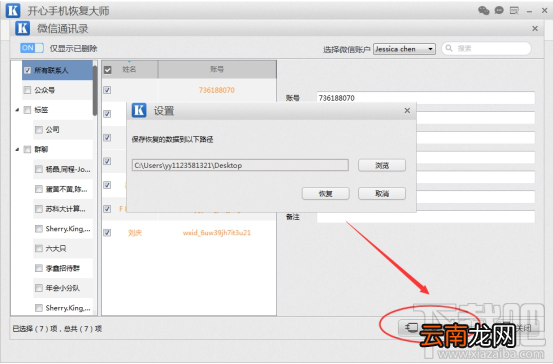553x364 pixels.
Task: Open the chat bubble icon in title bar
Action: point(499,10)
